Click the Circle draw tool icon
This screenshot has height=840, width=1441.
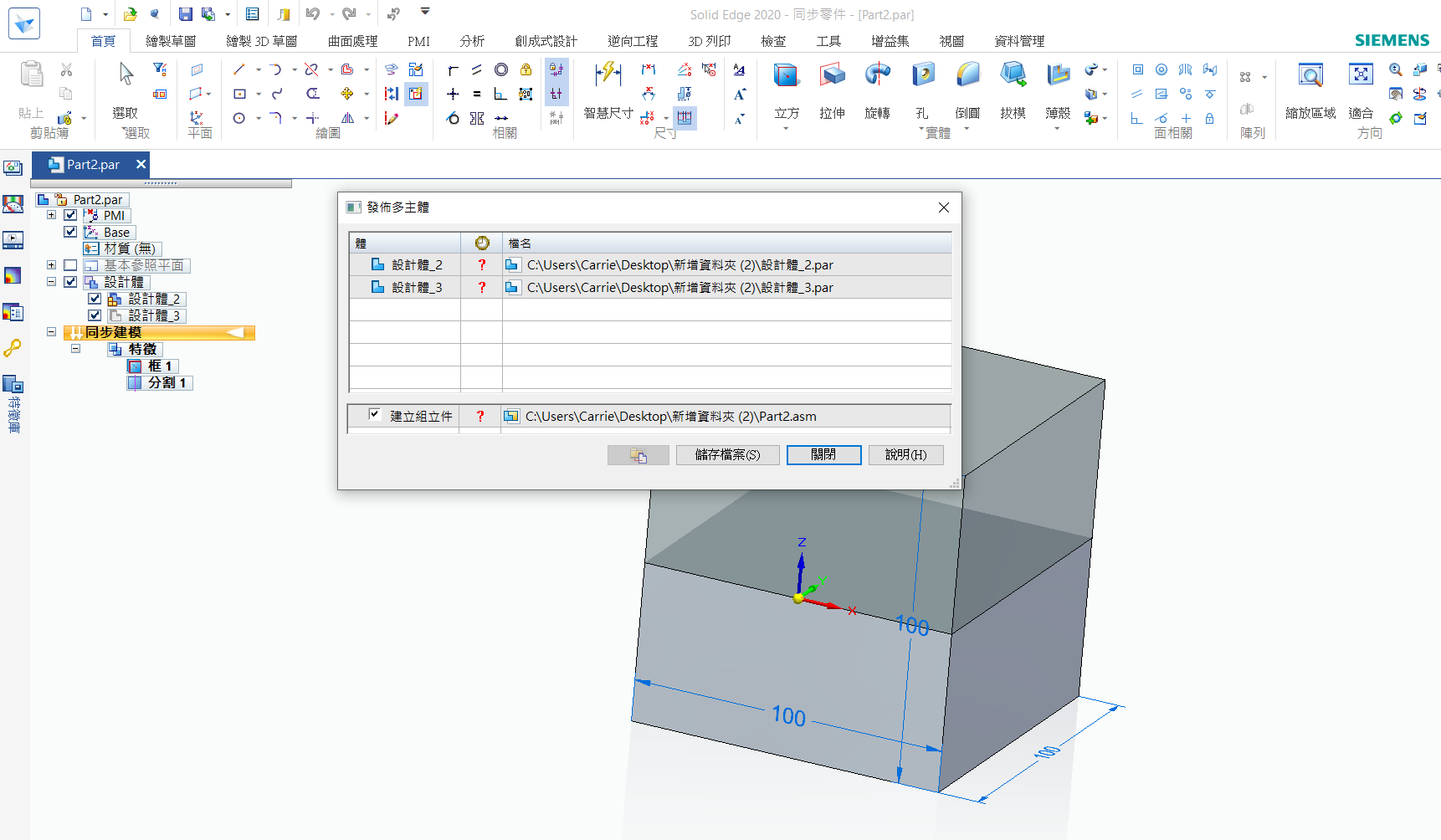[239, 118]
